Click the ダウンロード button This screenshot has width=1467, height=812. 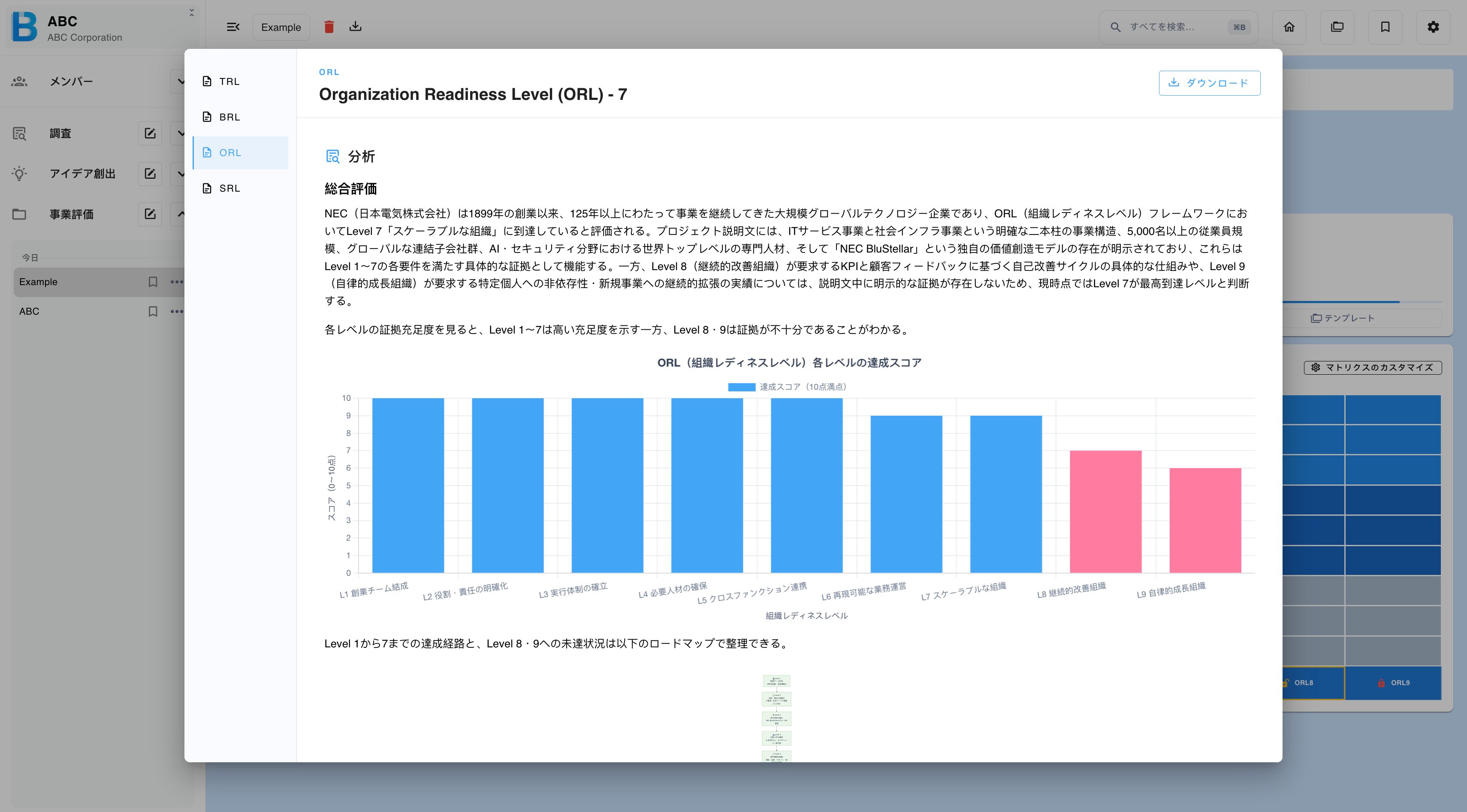[x=1209, y=83]
